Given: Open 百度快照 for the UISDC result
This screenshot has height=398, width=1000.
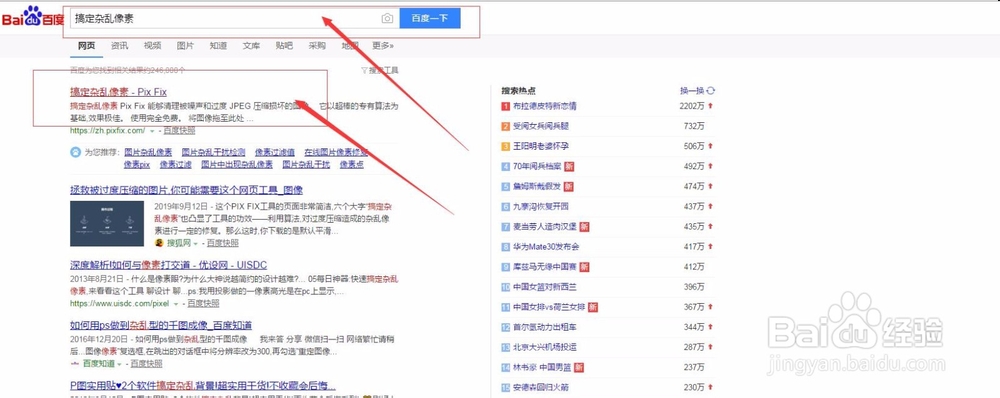Looking at the screenshot, I should pos(203,304).
